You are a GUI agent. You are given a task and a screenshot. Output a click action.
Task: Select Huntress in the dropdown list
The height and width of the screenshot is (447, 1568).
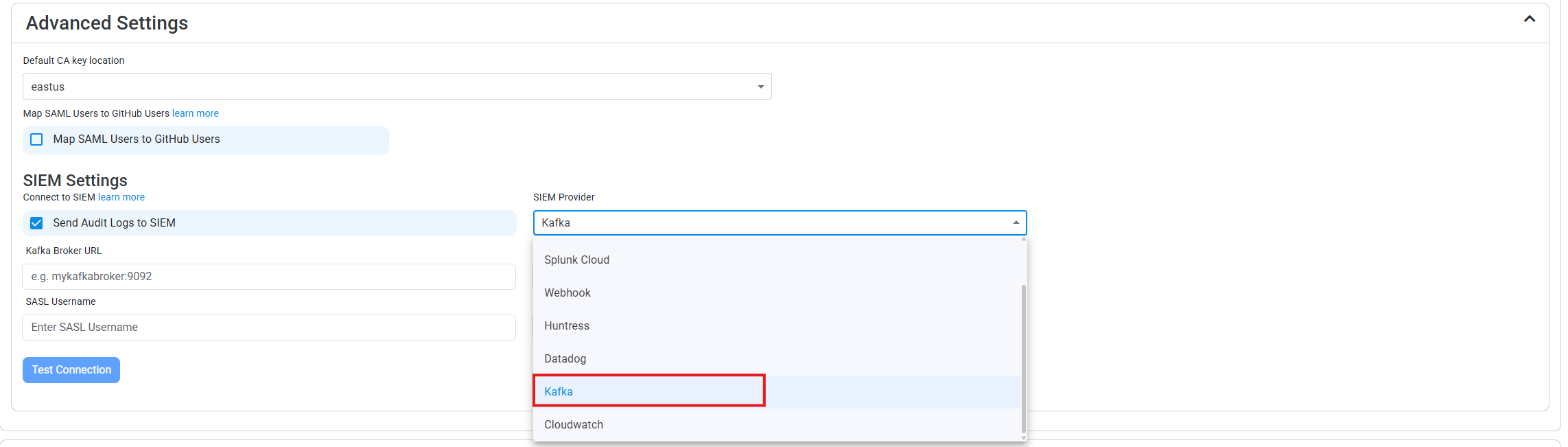pos(567,326)
